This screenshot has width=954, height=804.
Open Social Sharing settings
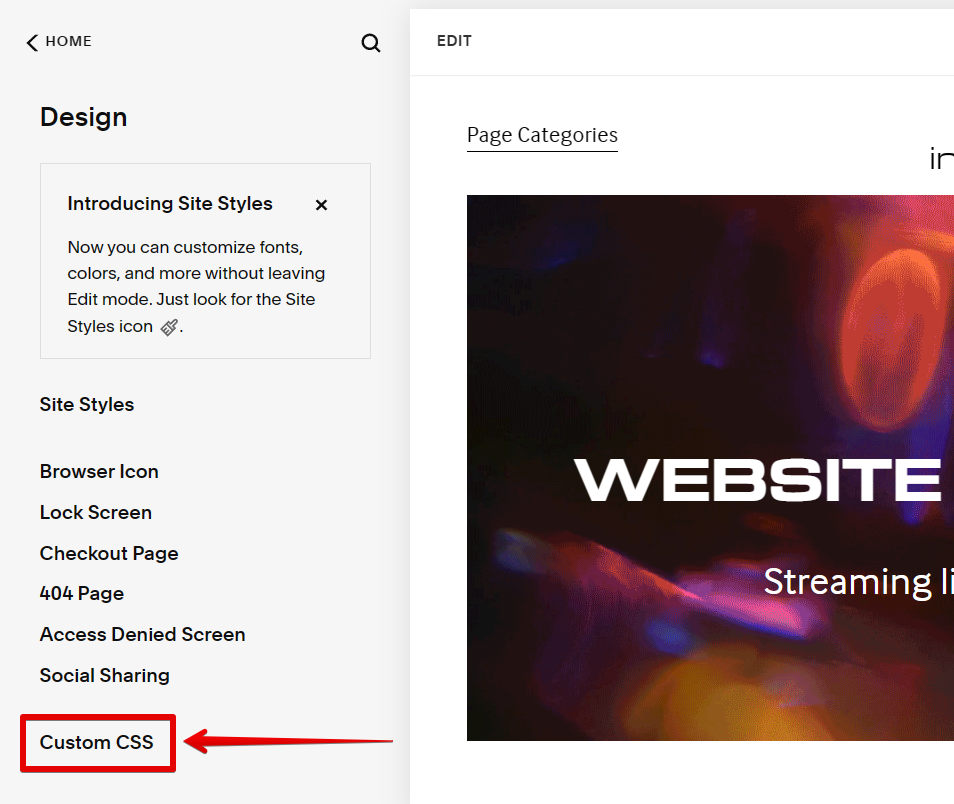click(x=104, y=675)
